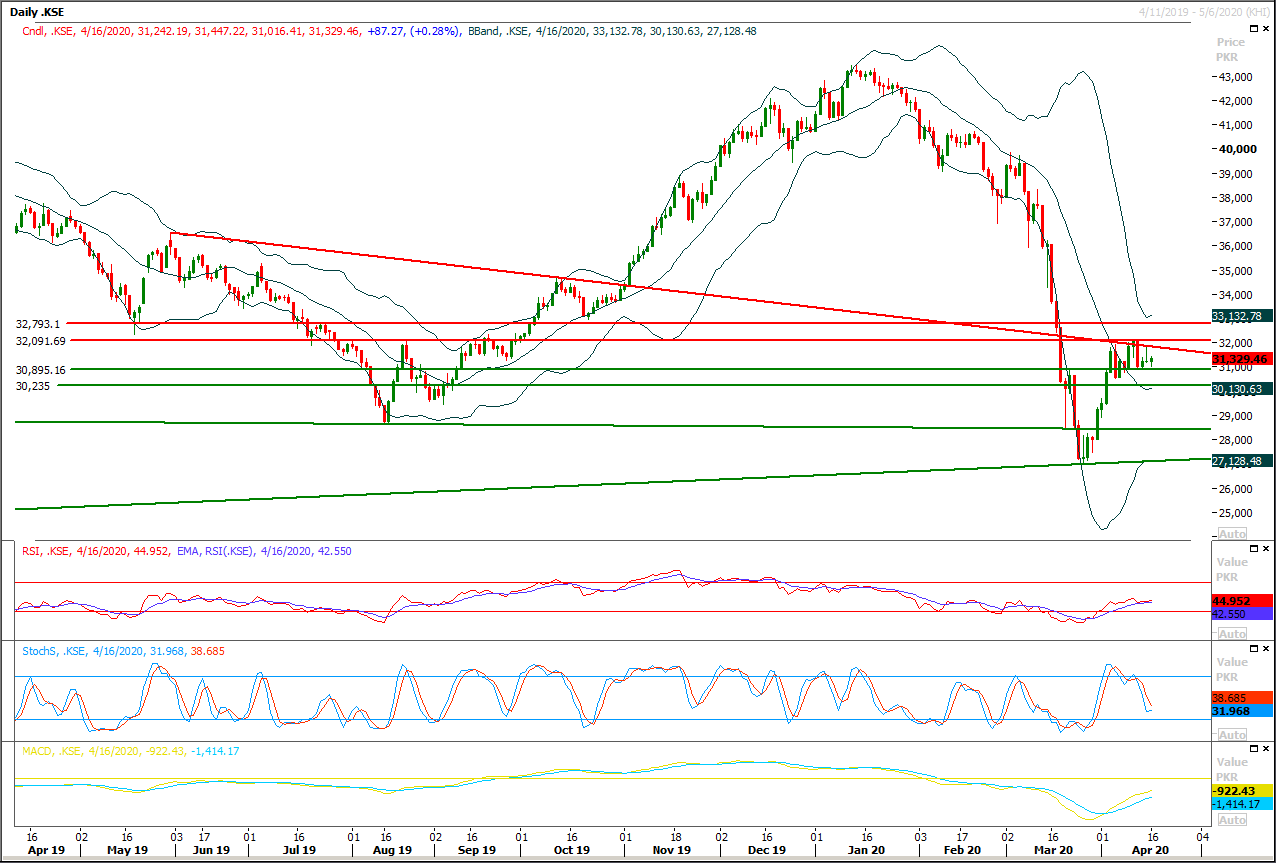Click the Nov 19 month label on time axis

coord(671,850)
